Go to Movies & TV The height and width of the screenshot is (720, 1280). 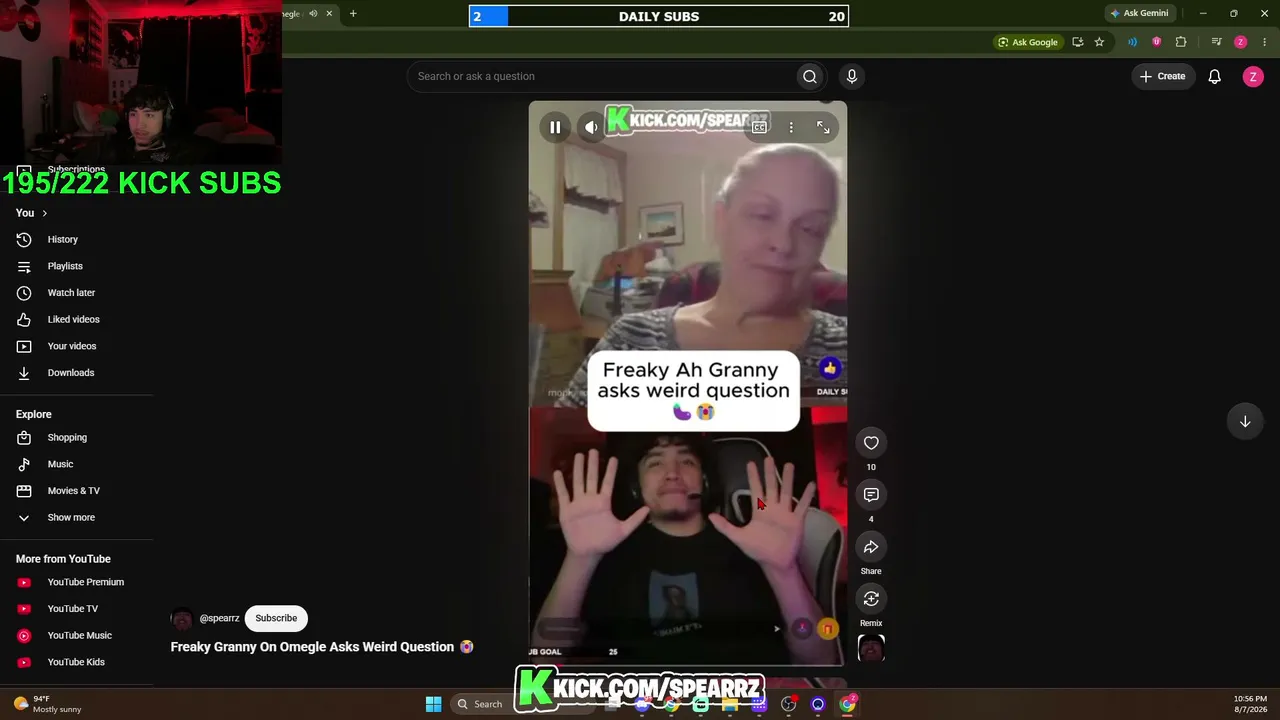pyautogui.click(x=73, y=491)
